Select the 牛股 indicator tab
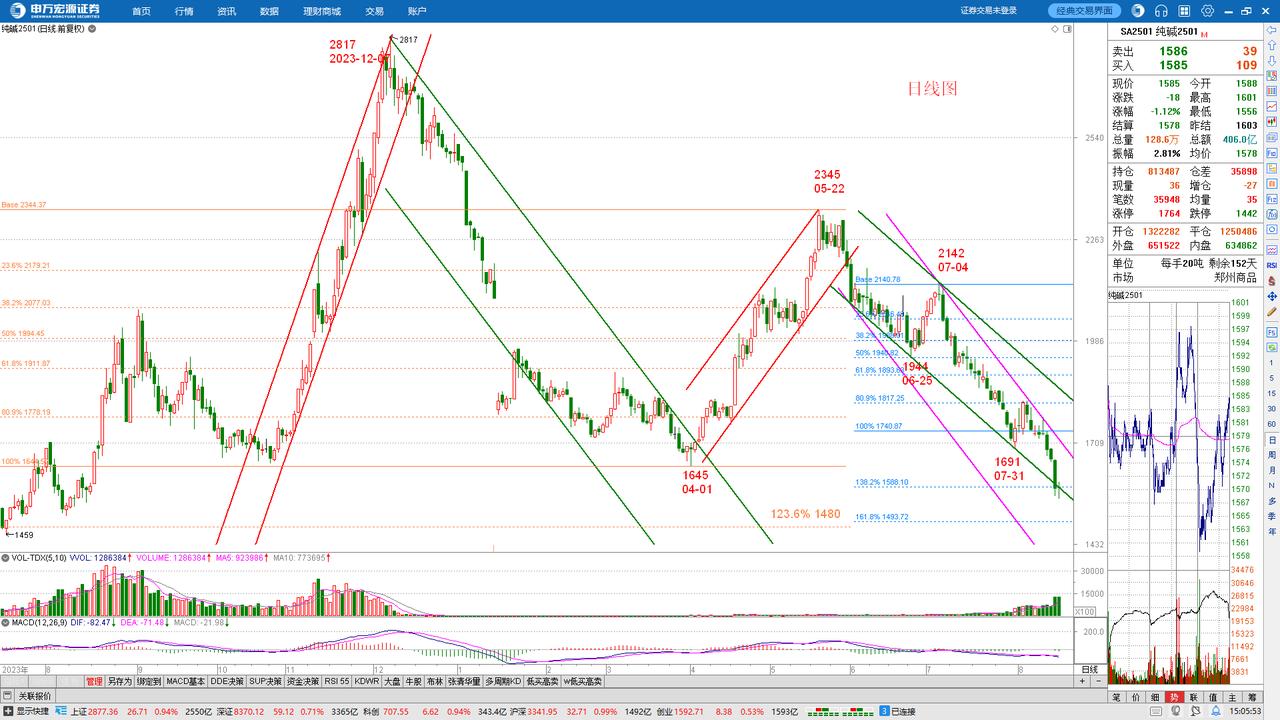Screen dimensions: 1280x720 (x=413, y=681)
